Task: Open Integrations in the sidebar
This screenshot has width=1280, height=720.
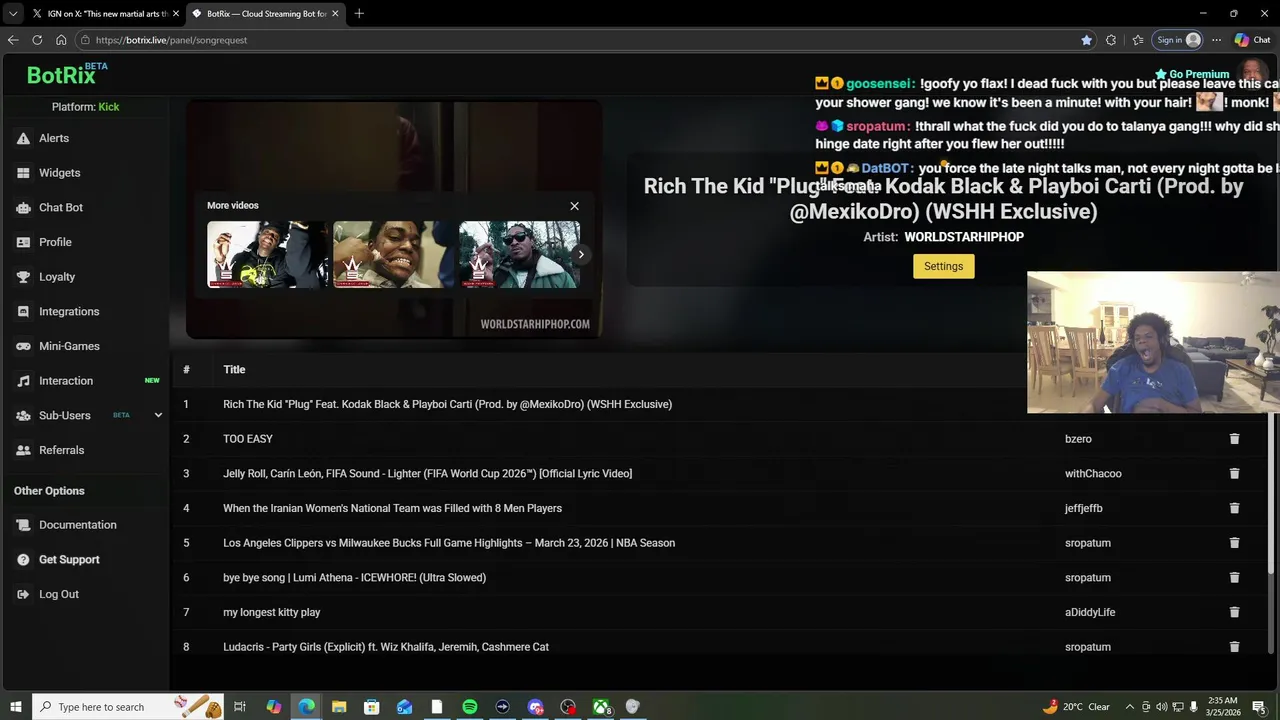Action: click(69, 311)
